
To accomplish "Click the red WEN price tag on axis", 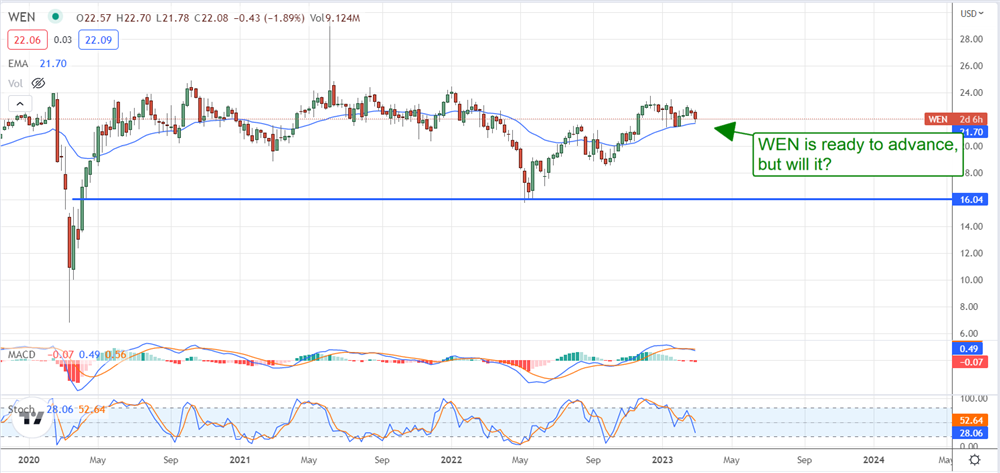I will (x=939, y=119).
